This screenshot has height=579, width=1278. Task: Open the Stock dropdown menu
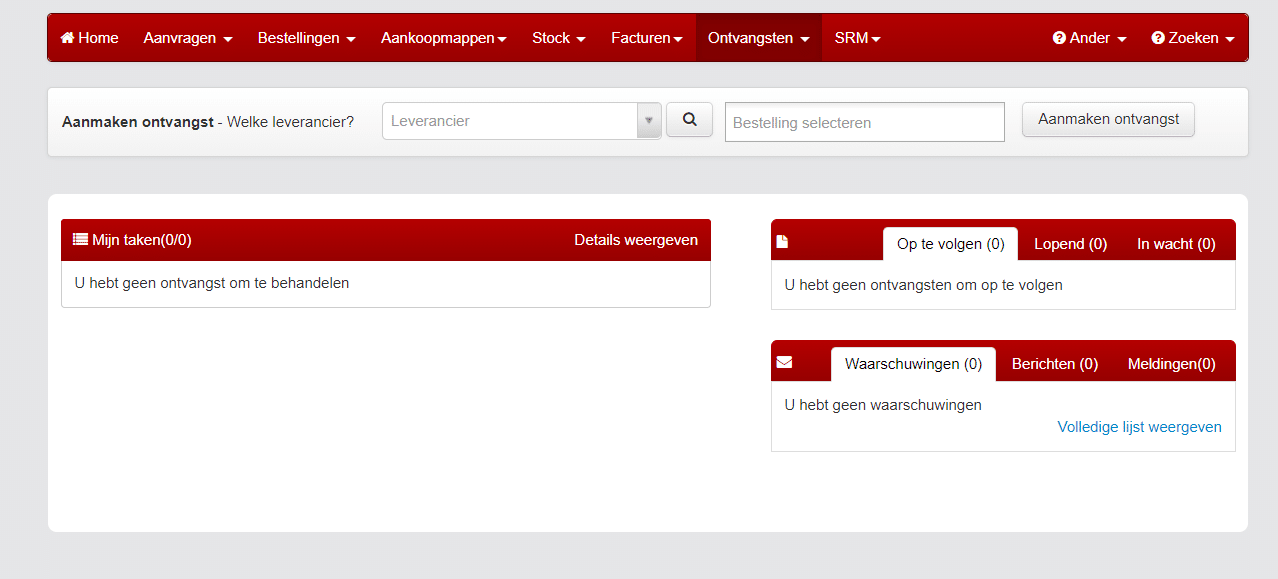pos(559,38)
